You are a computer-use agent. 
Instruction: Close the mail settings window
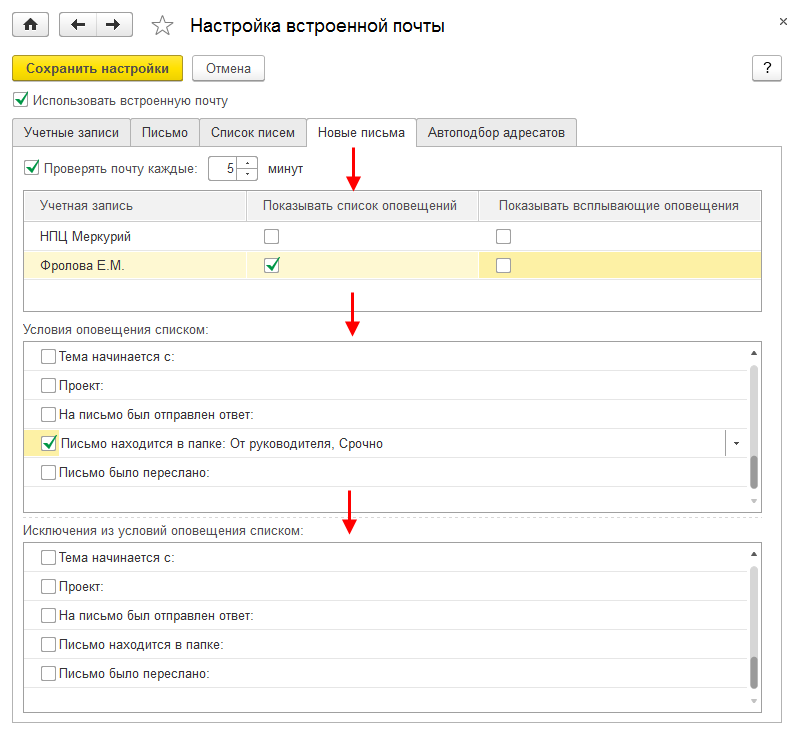(782, 20)
